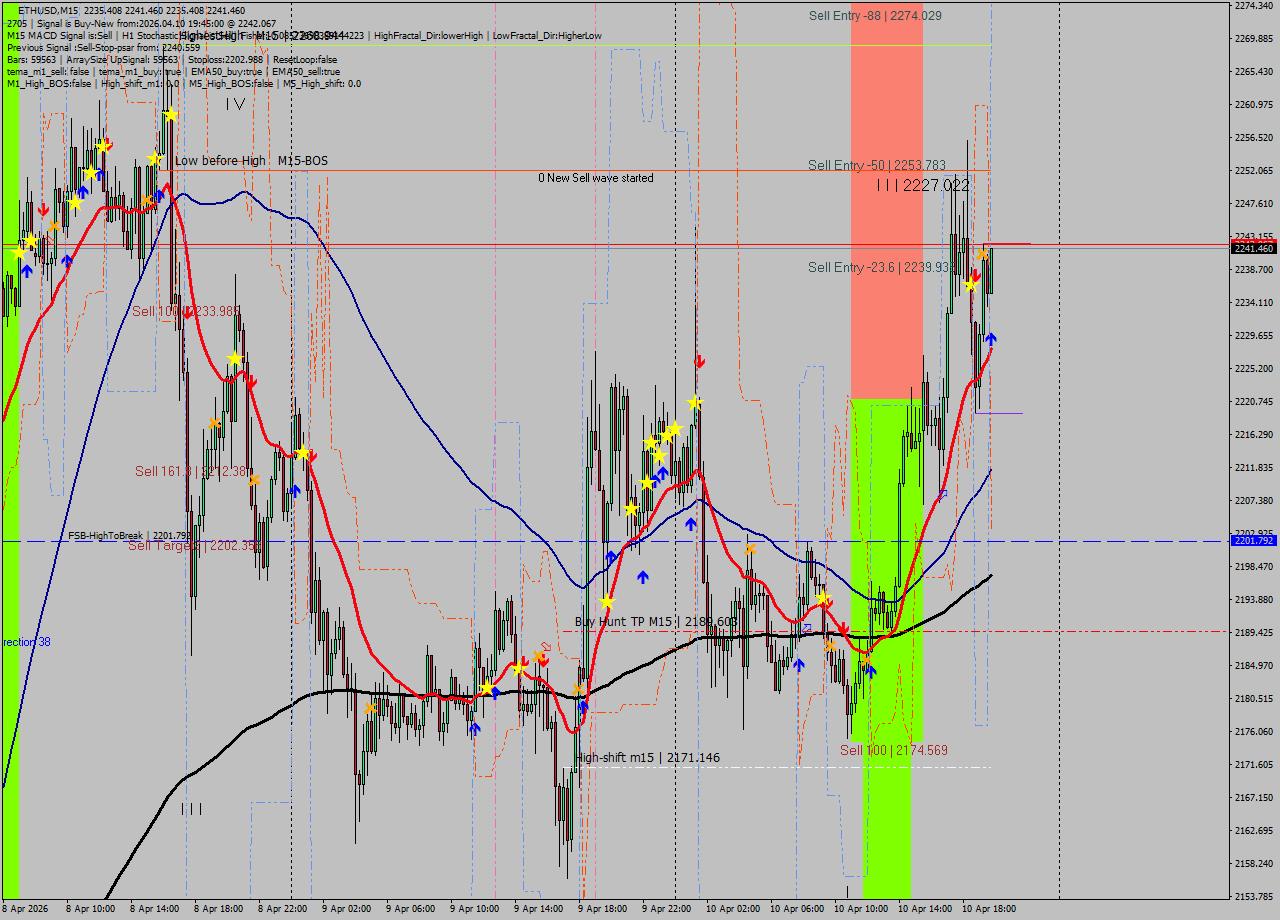1280x920 pixels.
Task: Select the 'Sell Entry -50 | 2253.783' label
Action: (877, 165)
